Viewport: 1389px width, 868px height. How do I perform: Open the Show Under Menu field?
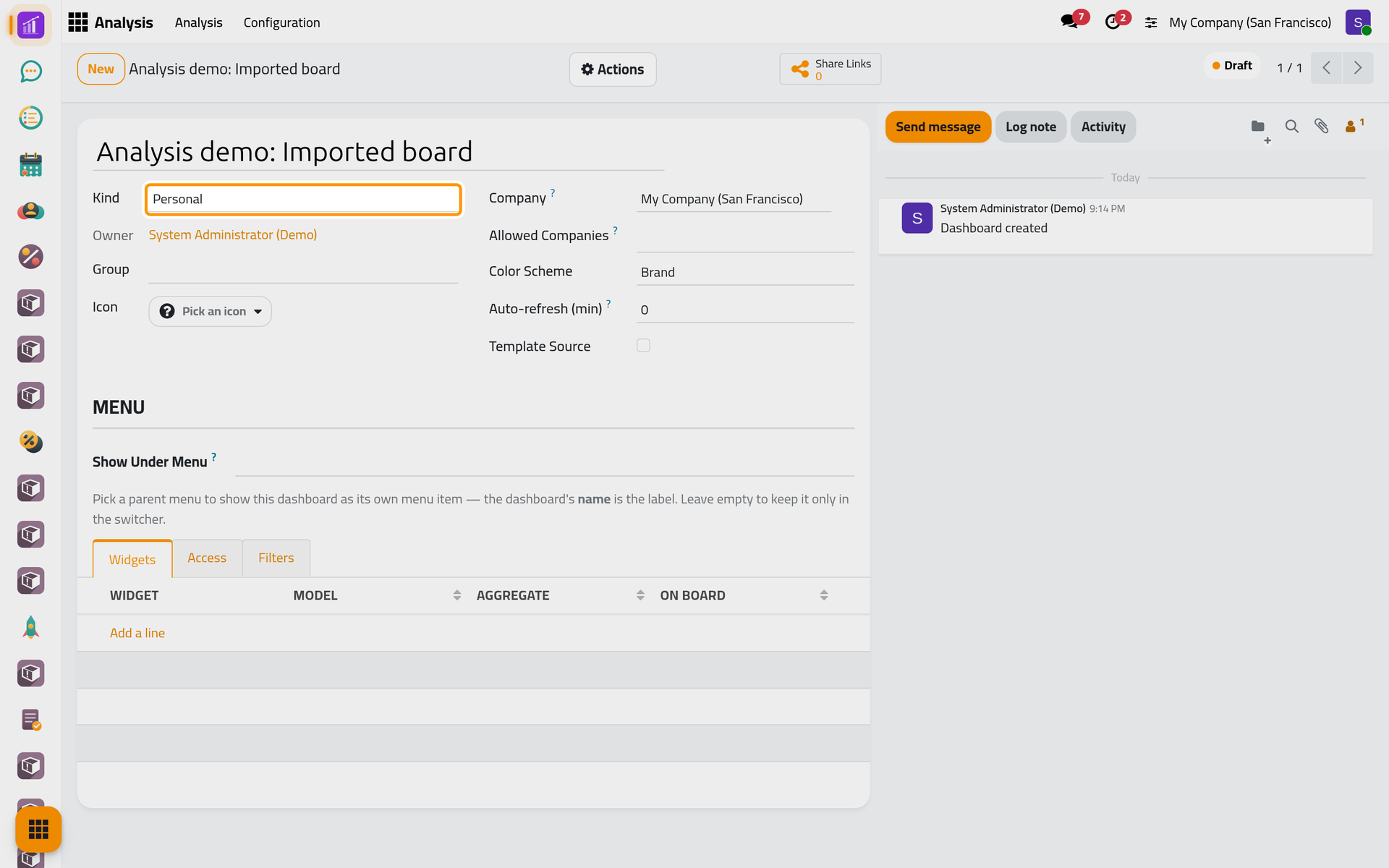click(545, 462)
